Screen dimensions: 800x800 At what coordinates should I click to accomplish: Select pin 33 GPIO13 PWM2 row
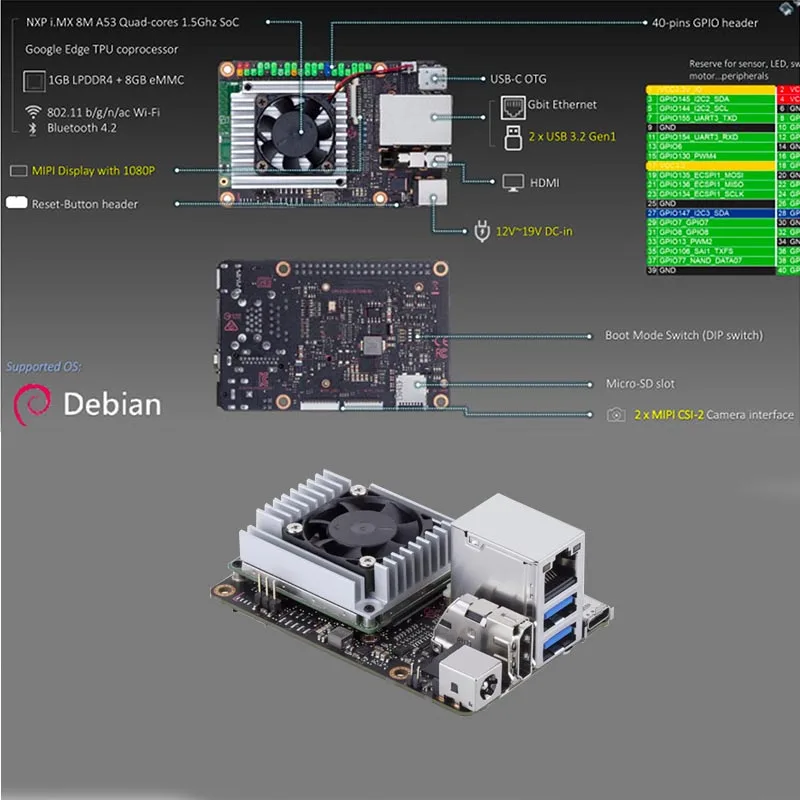click(x=711, y=241)
